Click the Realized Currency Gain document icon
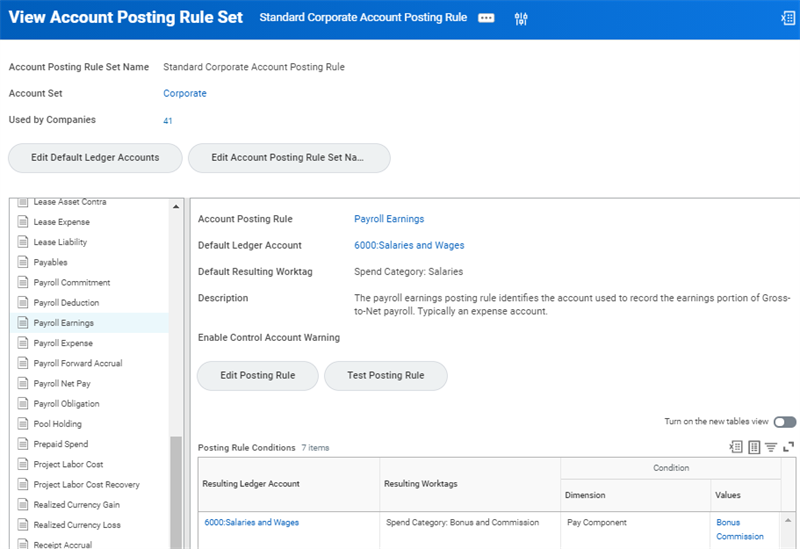 [x=22, y=504]
